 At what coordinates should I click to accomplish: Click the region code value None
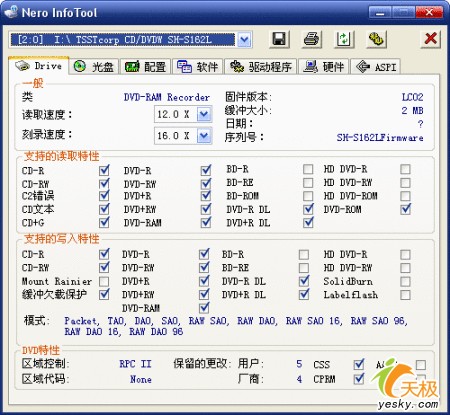[141, 379]
